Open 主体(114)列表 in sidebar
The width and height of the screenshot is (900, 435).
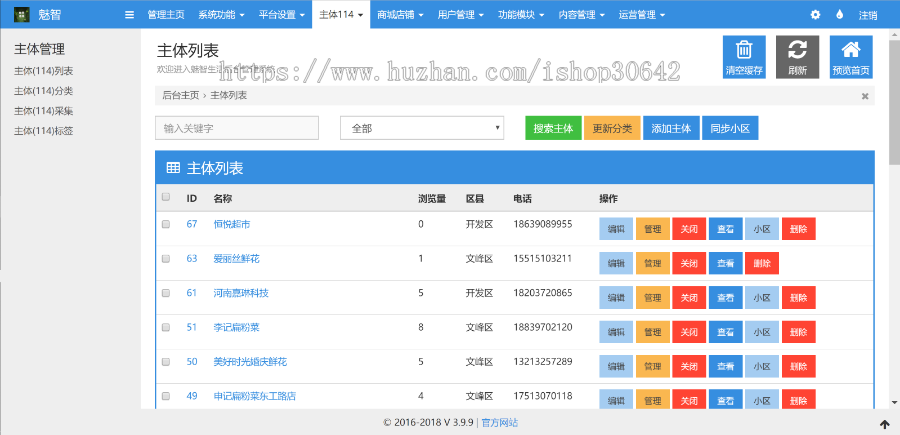pyautogui.click(x=44, y=71)
